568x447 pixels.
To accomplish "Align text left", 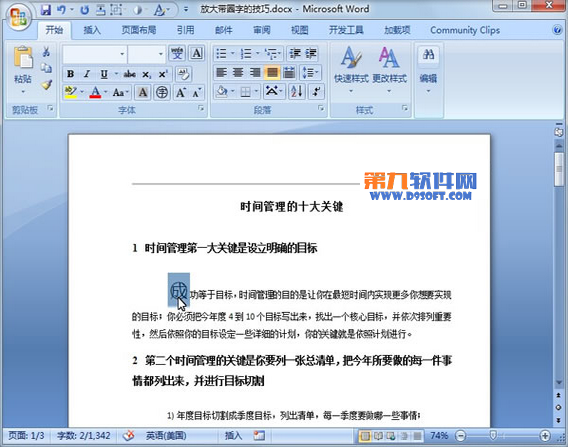I will click(x=221, y=73).
